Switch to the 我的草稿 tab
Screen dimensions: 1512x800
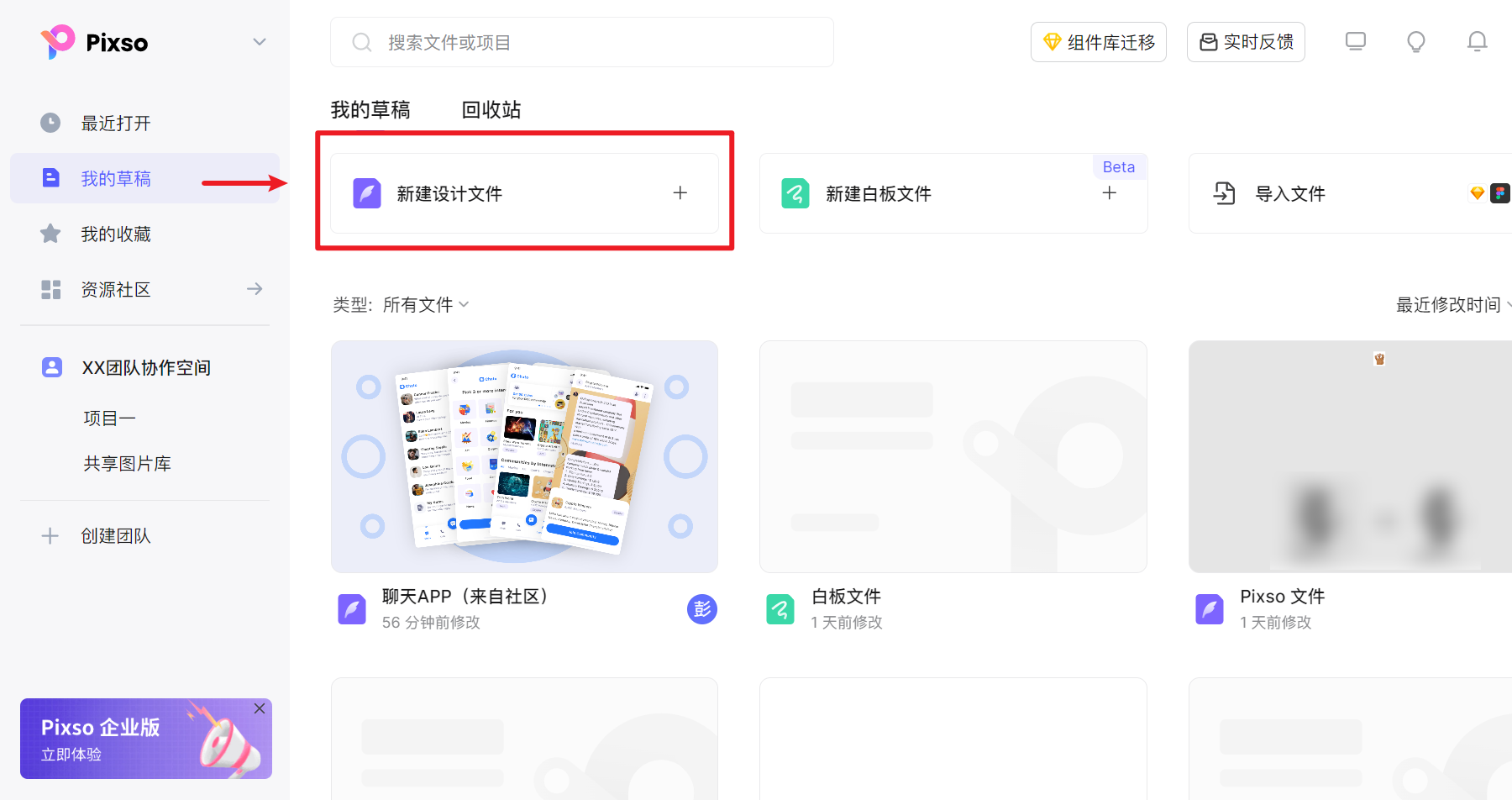point(370,110)
